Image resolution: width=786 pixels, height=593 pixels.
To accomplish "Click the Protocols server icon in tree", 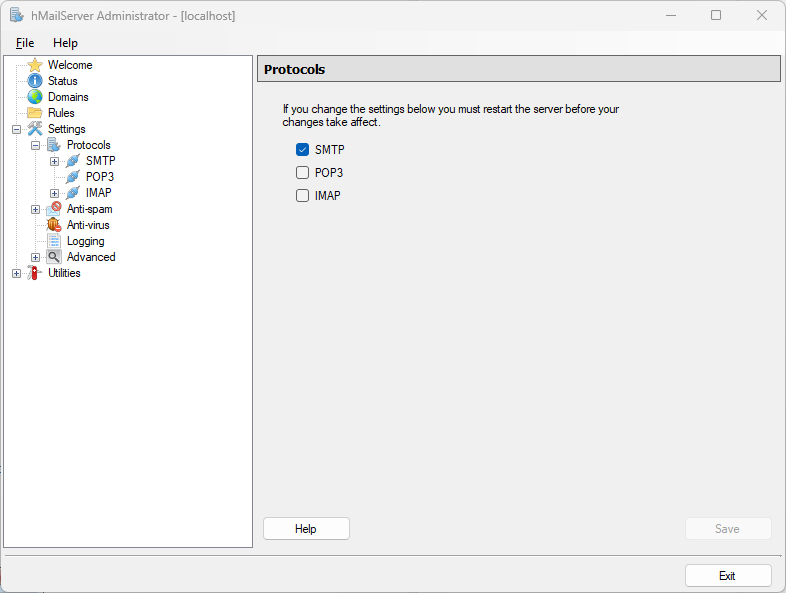I will point(54,145).
